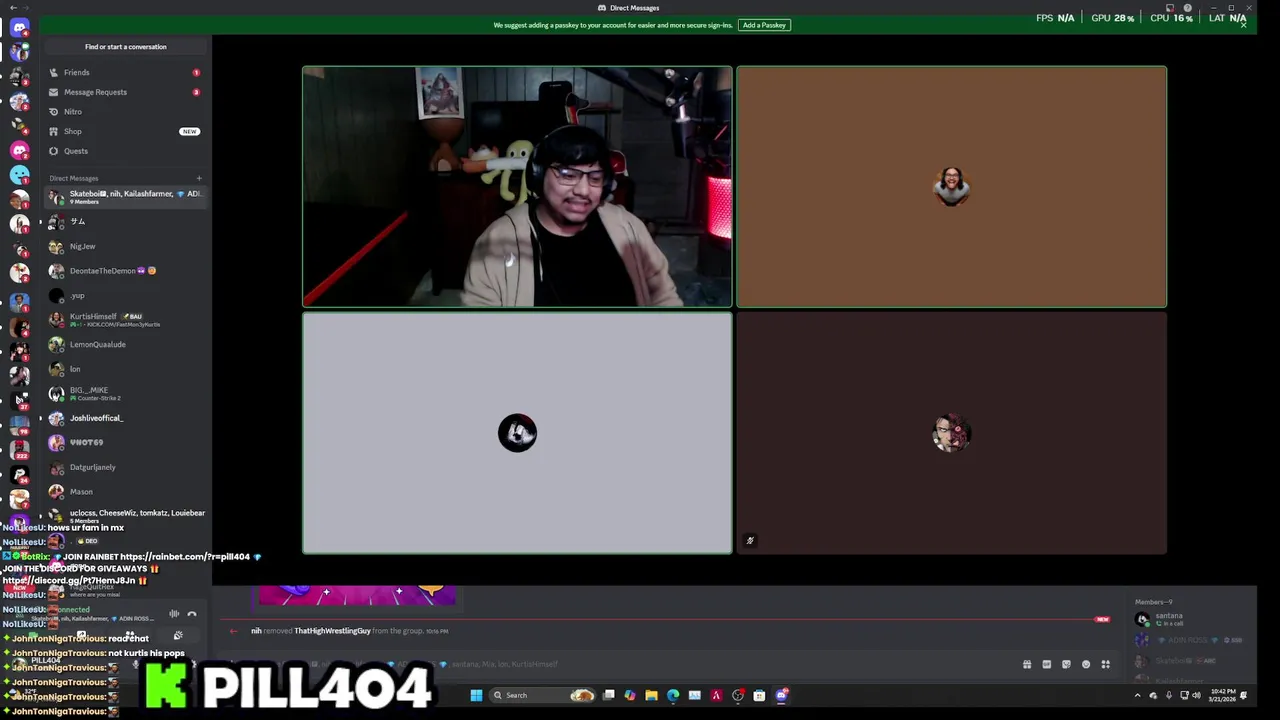Open DM with DeontaeTheDemon
The height and width of the screenshot is (720, 1280).
coord(125,271)
